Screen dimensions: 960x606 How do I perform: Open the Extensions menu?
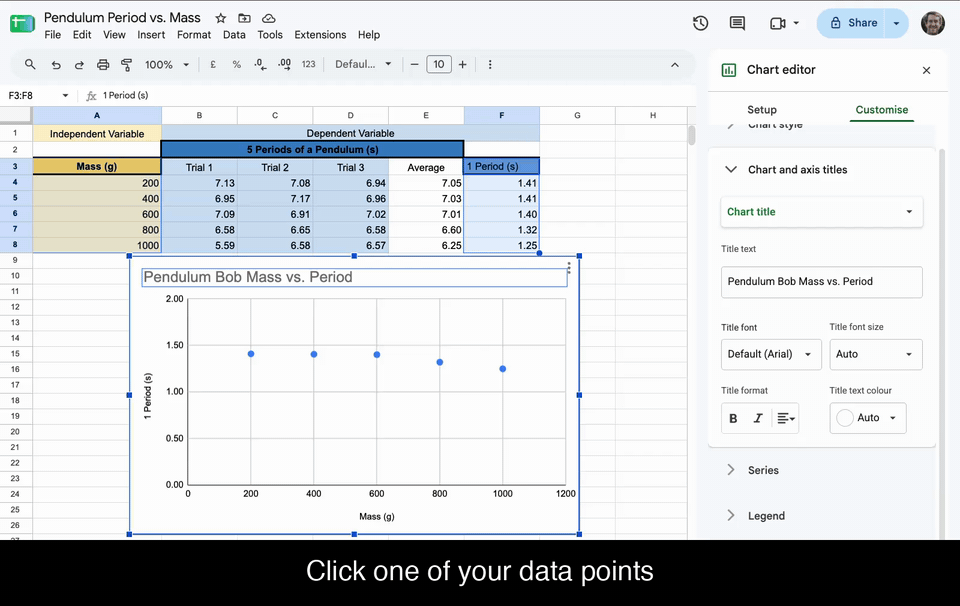[320, 35]
